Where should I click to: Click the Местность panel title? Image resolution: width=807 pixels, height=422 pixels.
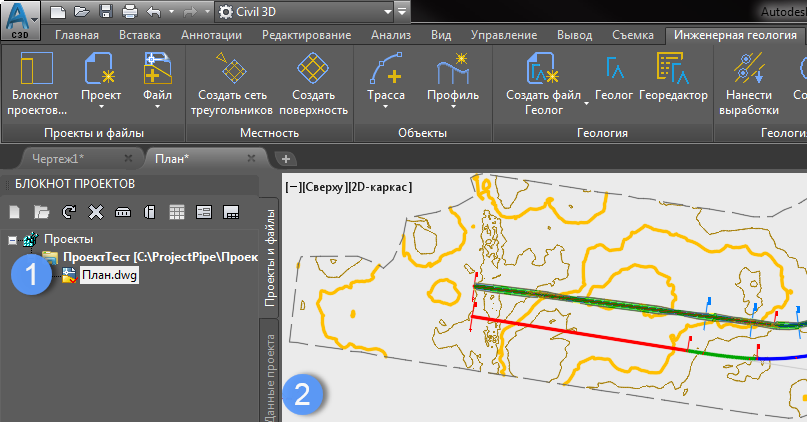[269, 133]
